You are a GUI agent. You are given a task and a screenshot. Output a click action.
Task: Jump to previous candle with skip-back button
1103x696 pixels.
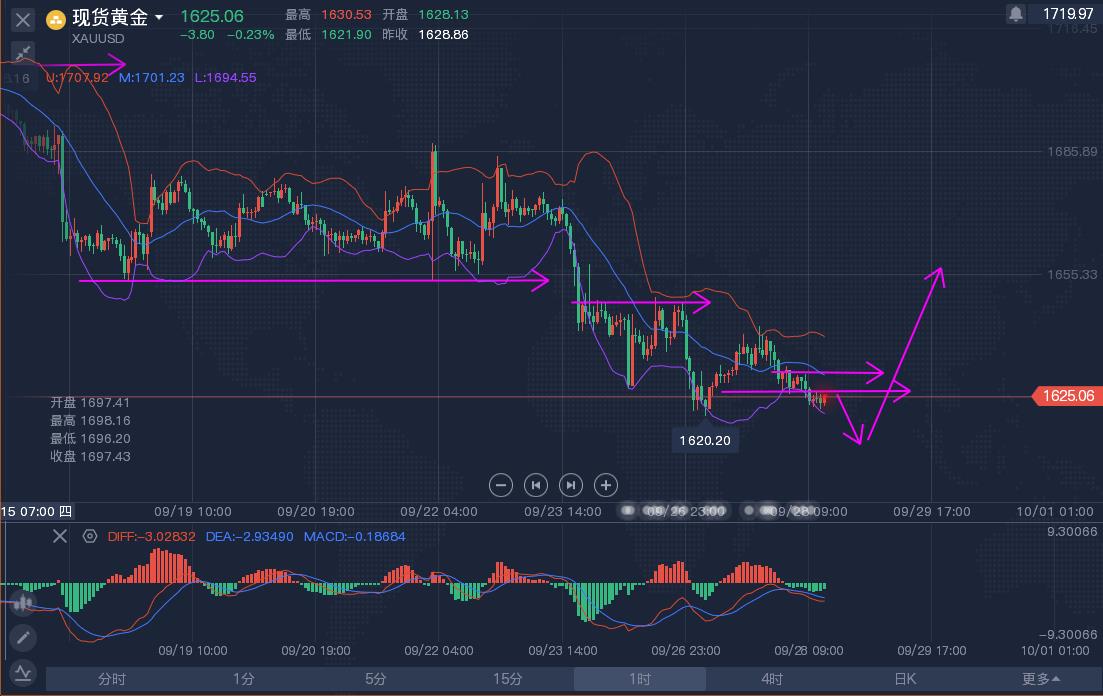coord(536,485)
